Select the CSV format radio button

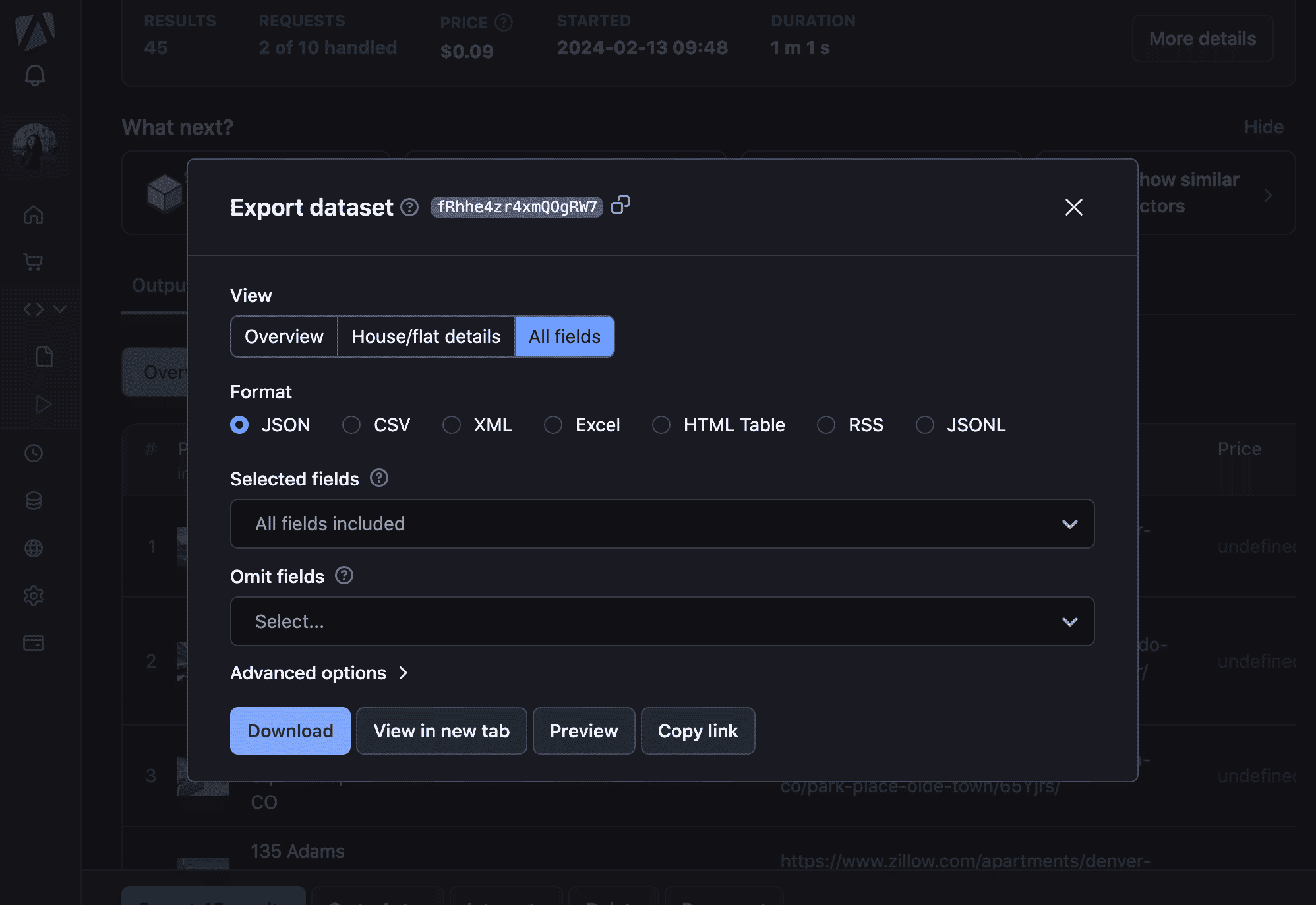pyautogui.click(x=351, y=425)
